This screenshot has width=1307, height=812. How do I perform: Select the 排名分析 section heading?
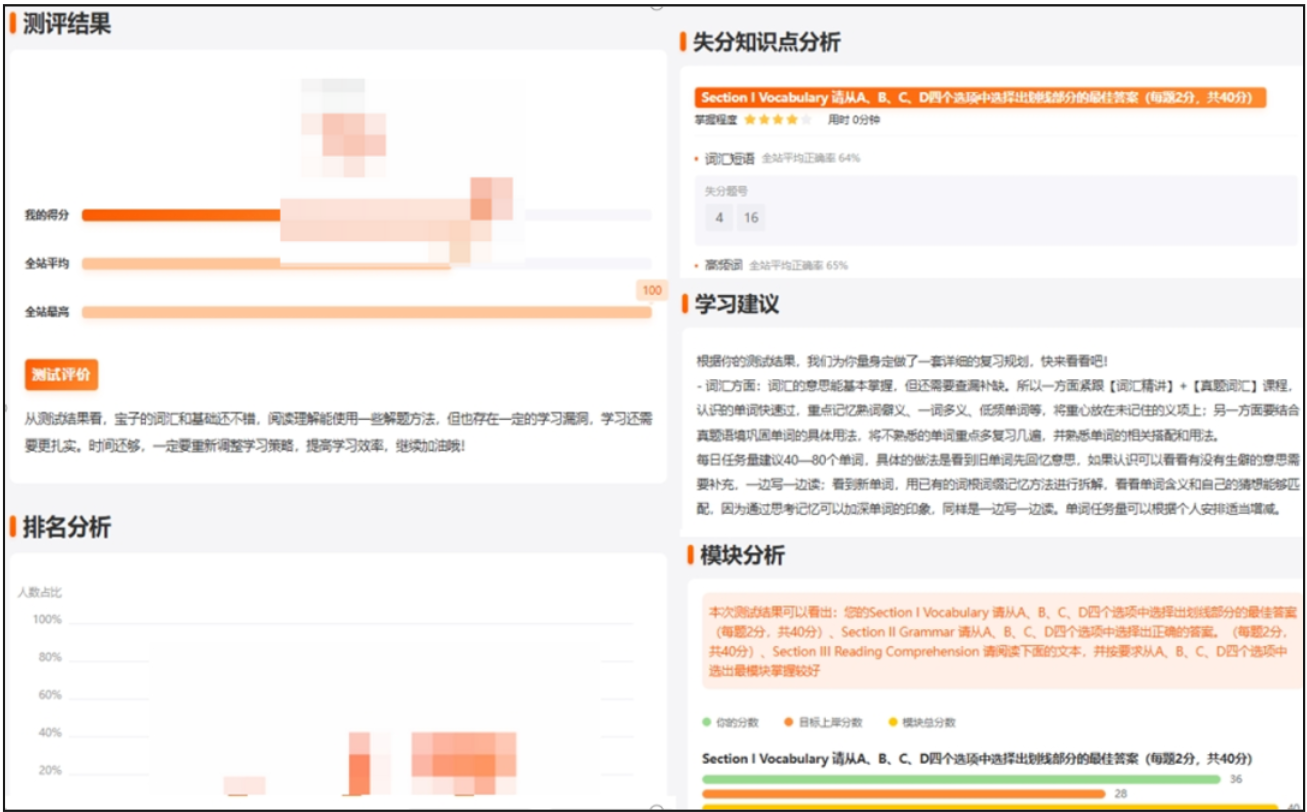tap(67, 527)
